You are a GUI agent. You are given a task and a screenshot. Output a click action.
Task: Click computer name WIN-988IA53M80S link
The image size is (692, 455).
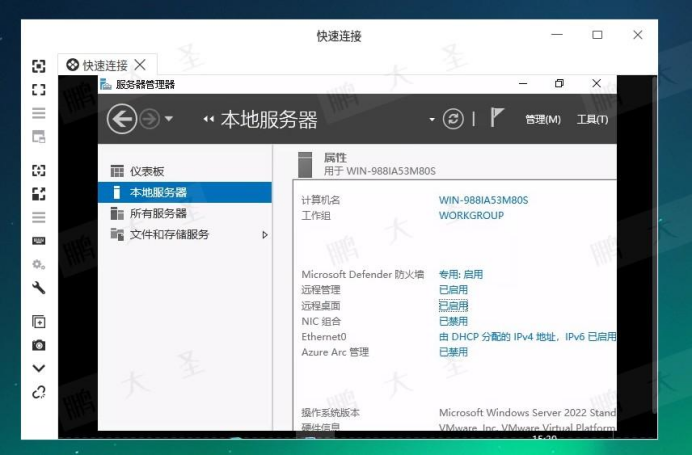coord(483,200)
